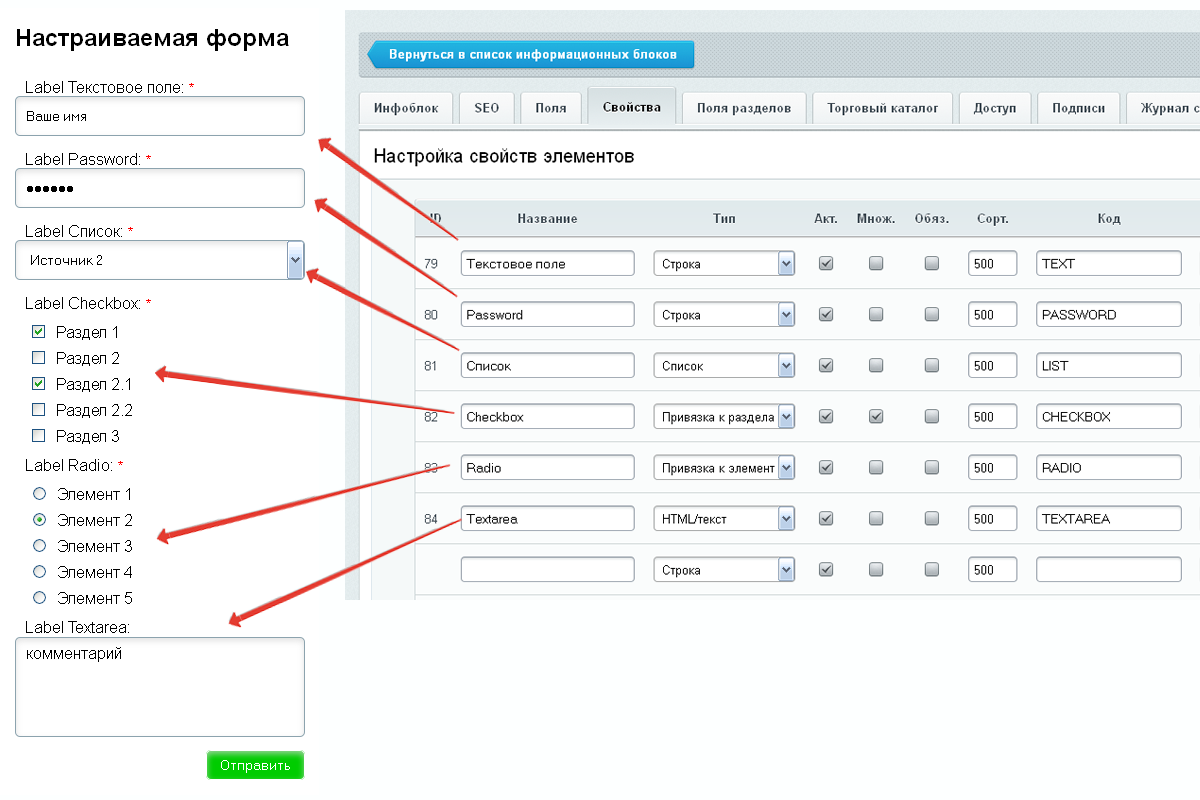
Task: Click the PASSWORD code input field
Action: point(1108,315)
